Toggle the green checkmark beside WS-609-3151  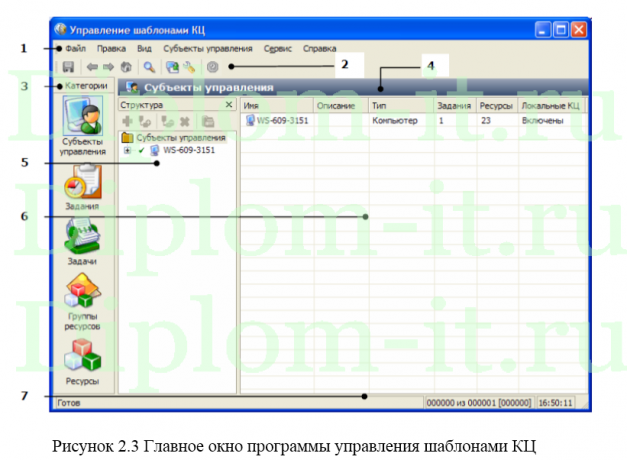(x=141, y=150)
